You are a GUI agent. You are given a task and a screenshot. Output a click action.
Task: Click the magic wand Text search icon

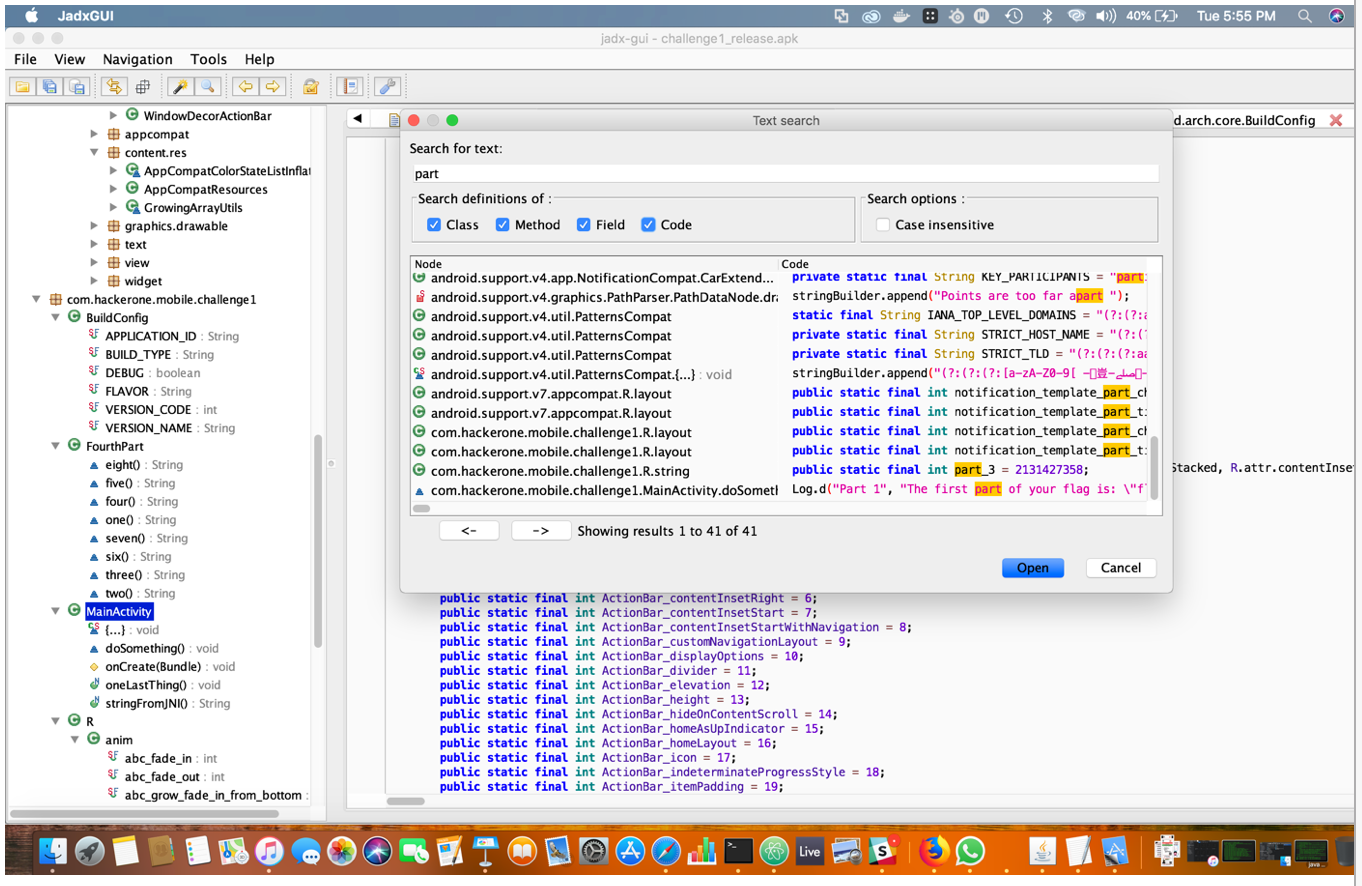pos(179,86)
